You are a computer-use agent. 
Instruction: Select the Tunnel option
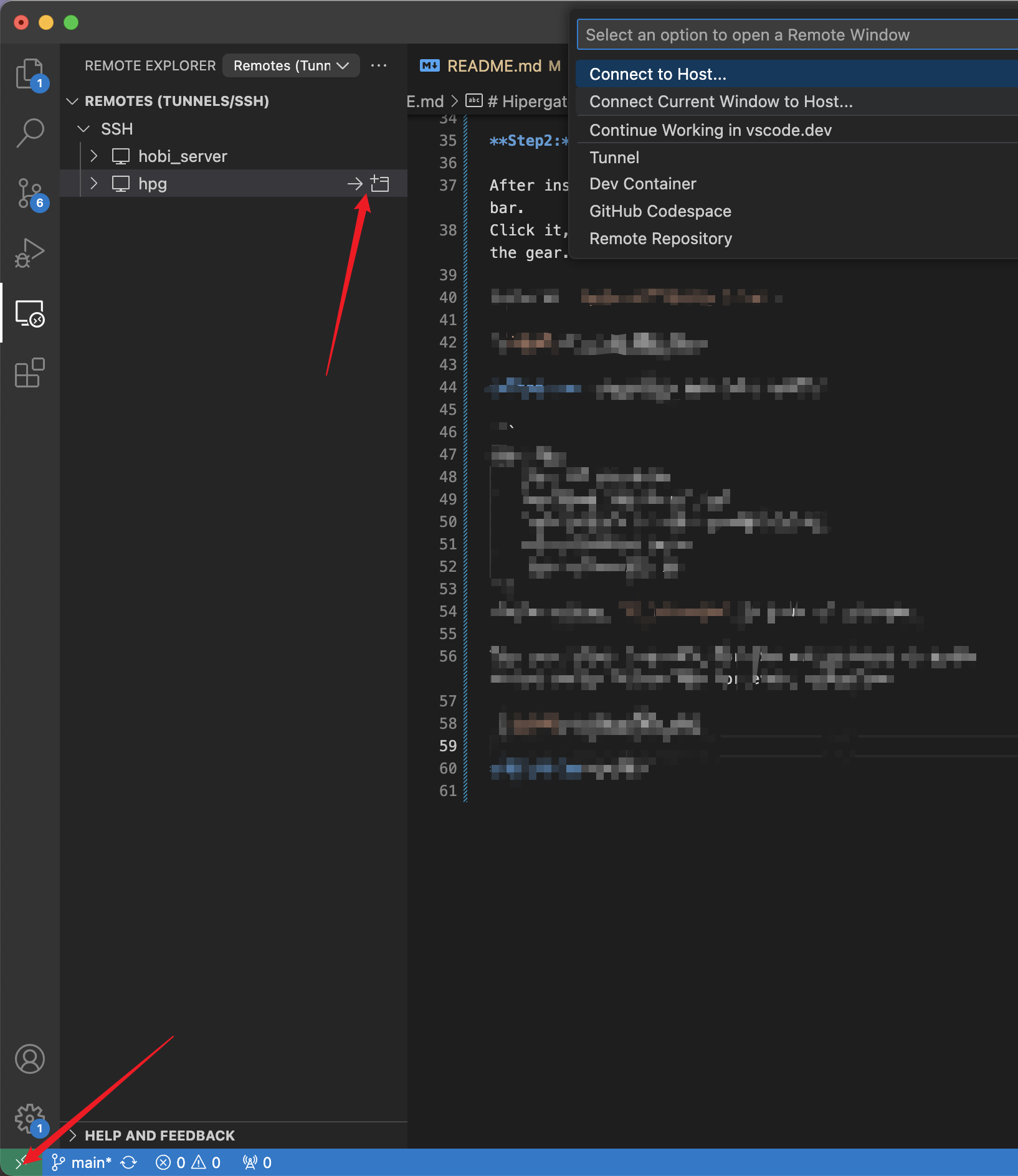797,158
